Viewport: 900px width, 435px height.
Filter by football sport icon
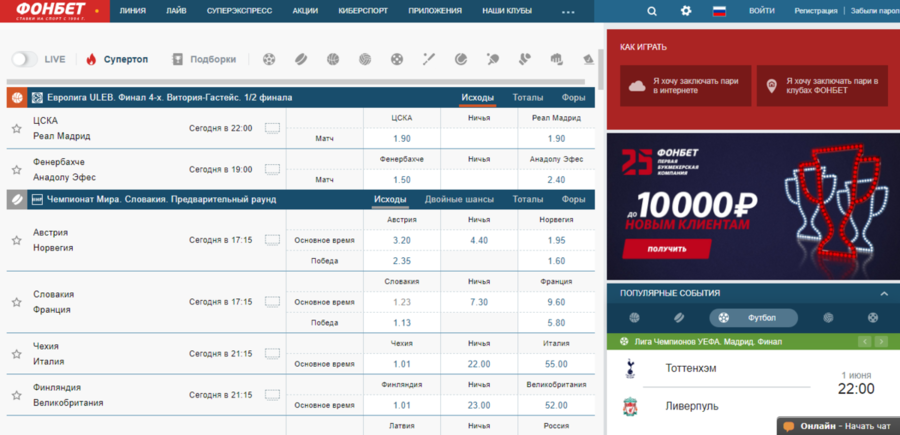pyautogui.click(x=270, y=59)
